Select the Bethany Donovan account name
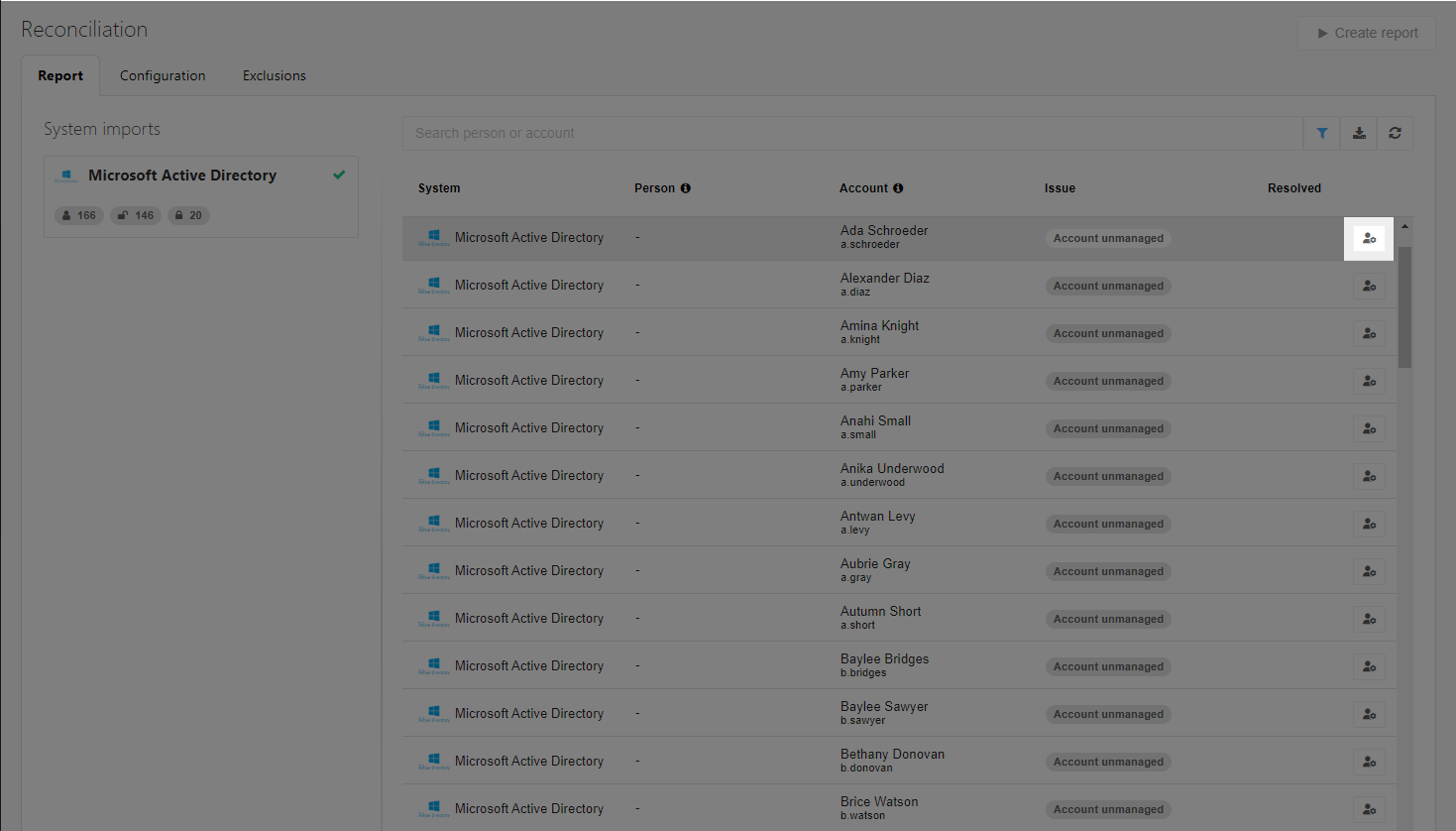 [x=892, y=754]
